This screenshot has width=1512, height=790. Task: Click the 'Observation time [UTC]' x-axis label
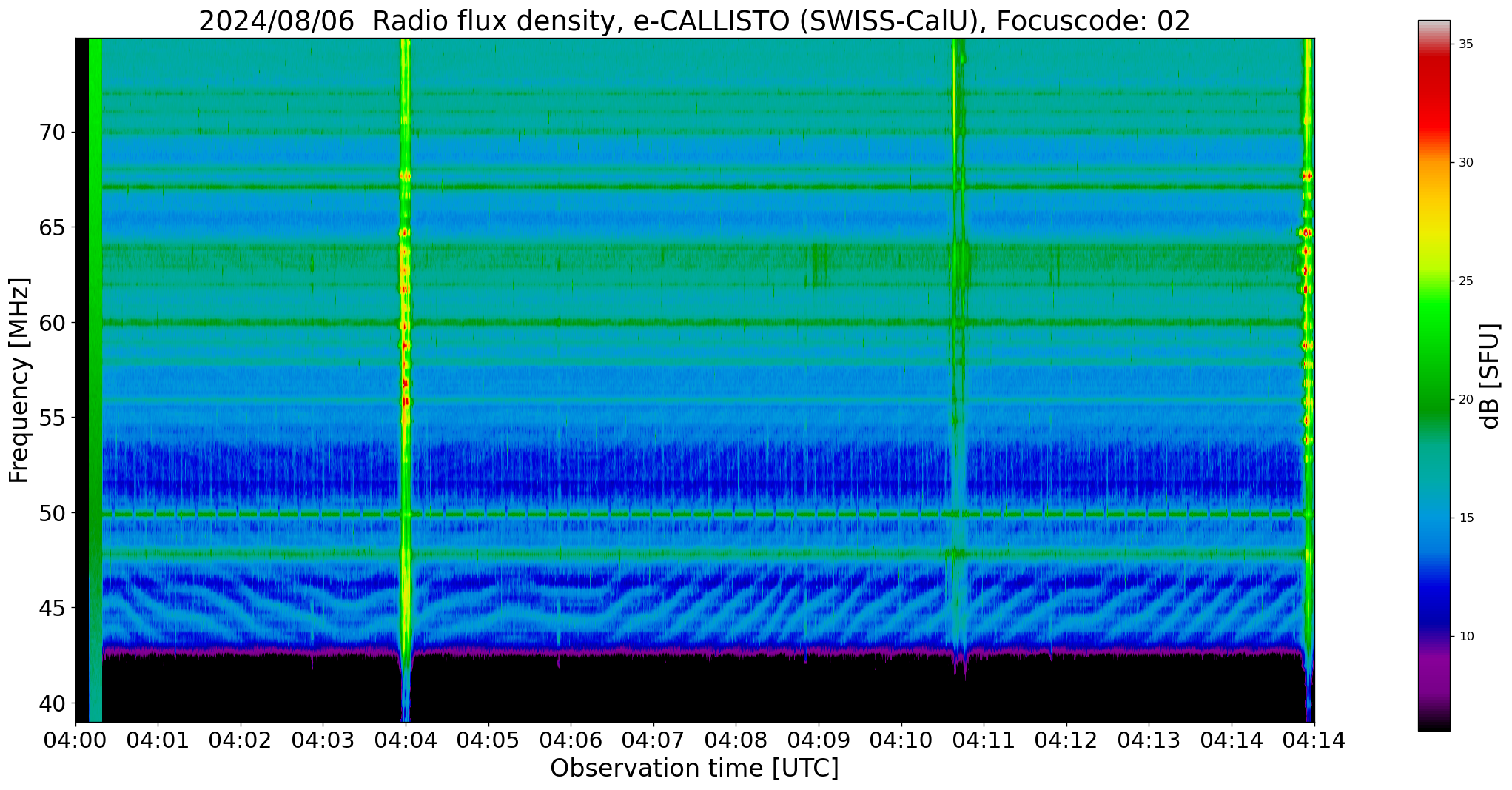[x=694, y=768]
